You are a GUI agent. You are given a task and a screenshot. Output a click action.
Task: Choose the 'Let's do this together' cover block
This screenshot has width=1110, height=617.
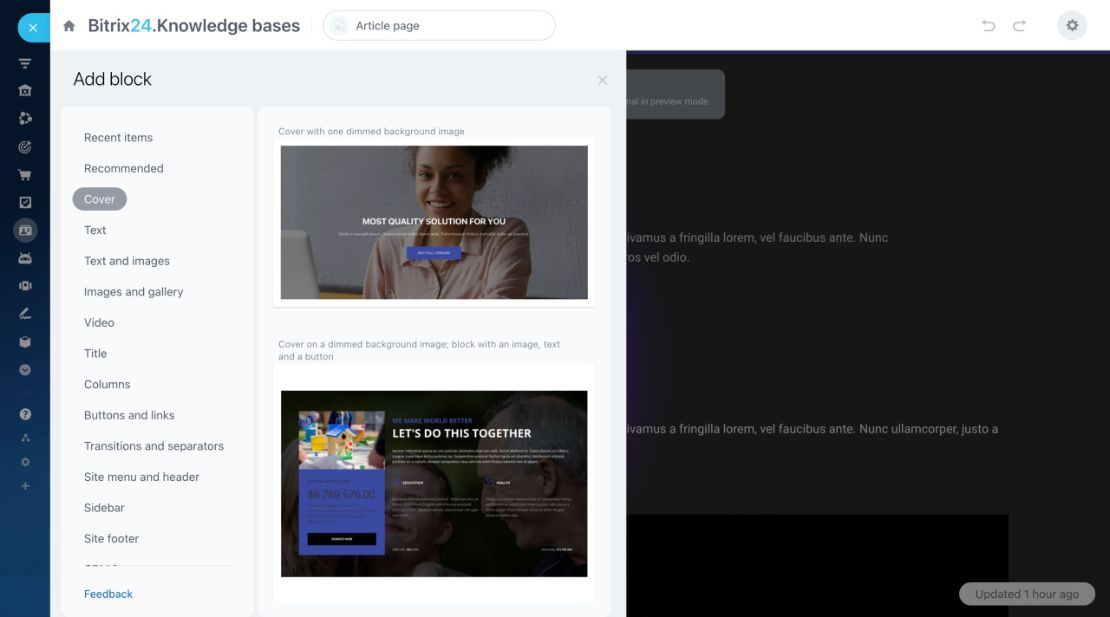pos(434,484)
